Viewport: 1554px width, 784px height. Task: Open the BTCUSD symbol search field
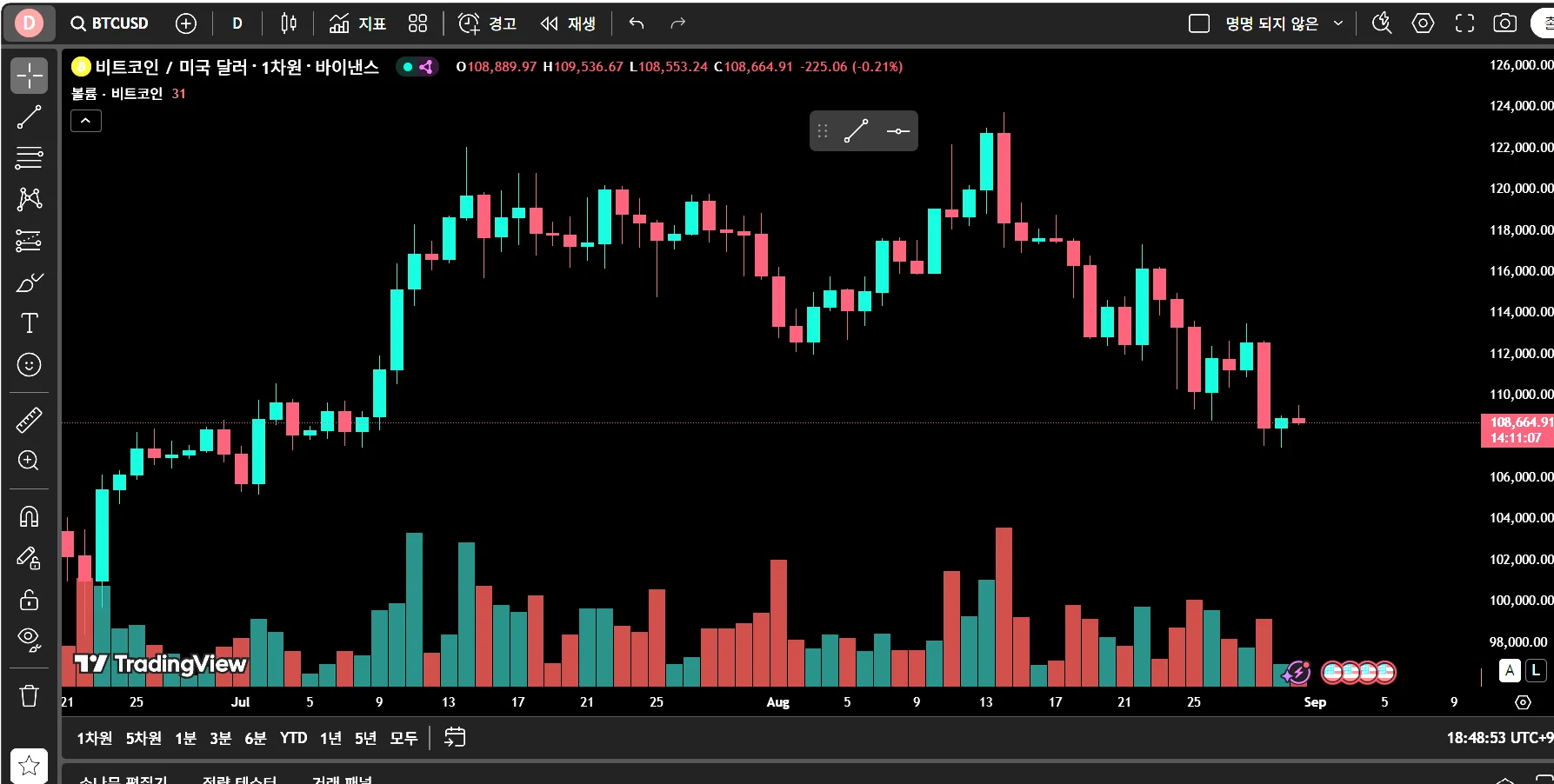[110, 23]
